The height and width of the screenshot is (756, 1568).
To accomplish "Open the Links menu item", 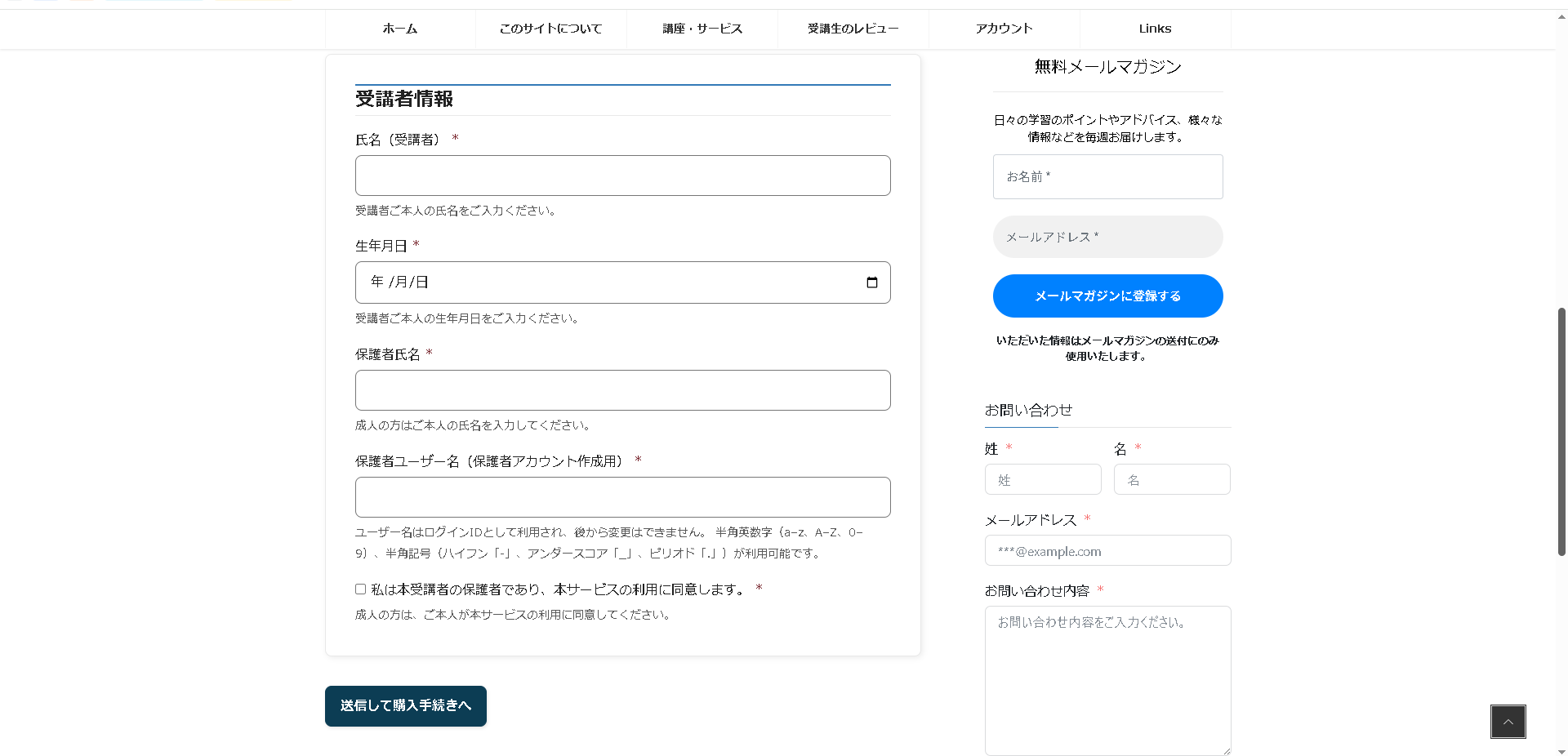I will click(1155, 29).
